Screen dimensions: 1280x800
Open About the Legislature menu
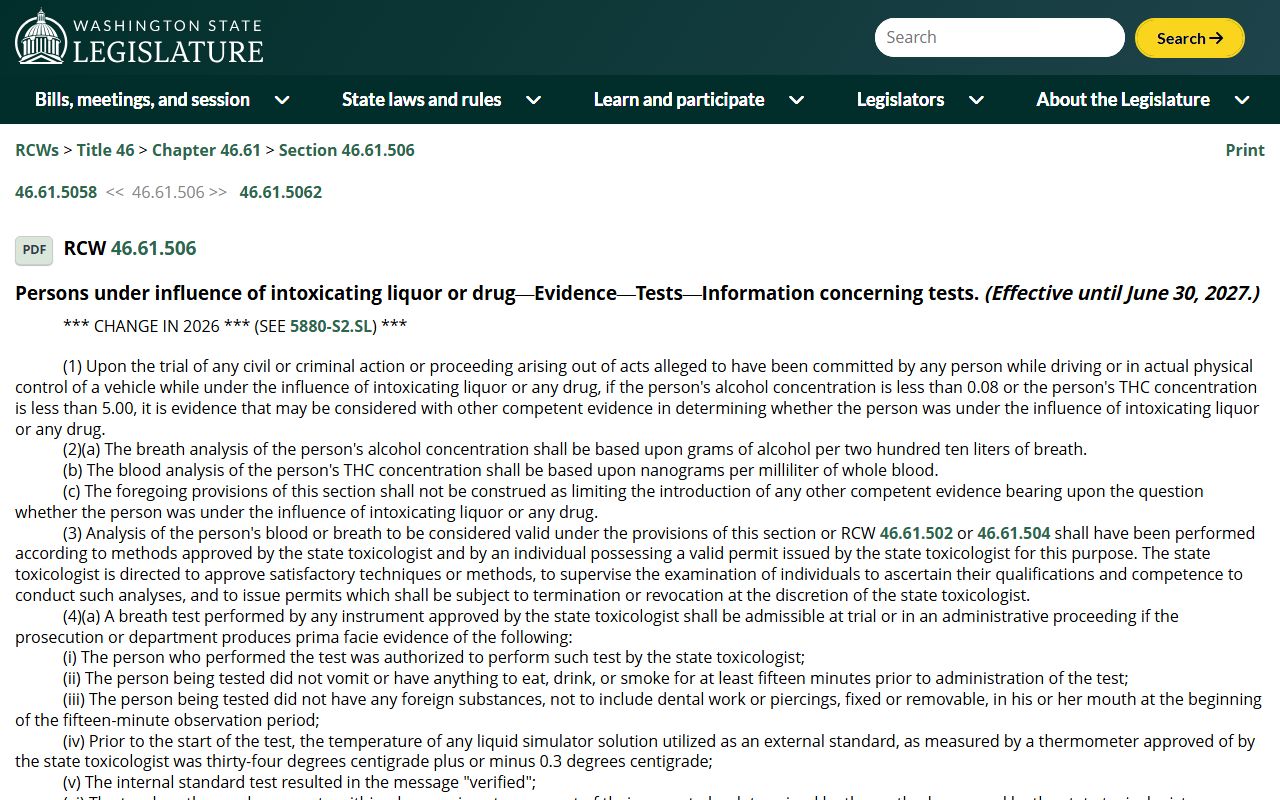pyautogui.click(x=1123, y=99)
